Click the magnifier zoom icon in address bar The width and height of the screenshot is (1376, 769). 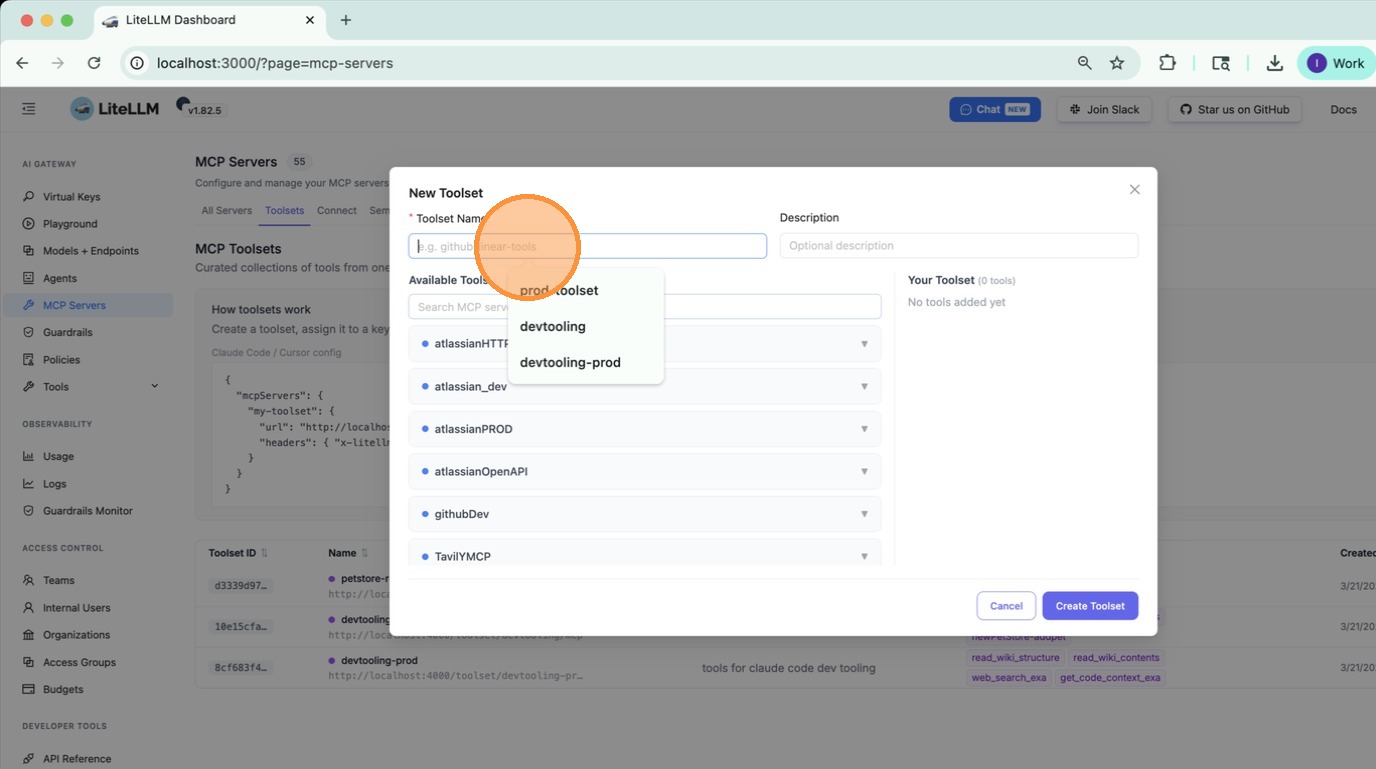(x=1084, y=63)
